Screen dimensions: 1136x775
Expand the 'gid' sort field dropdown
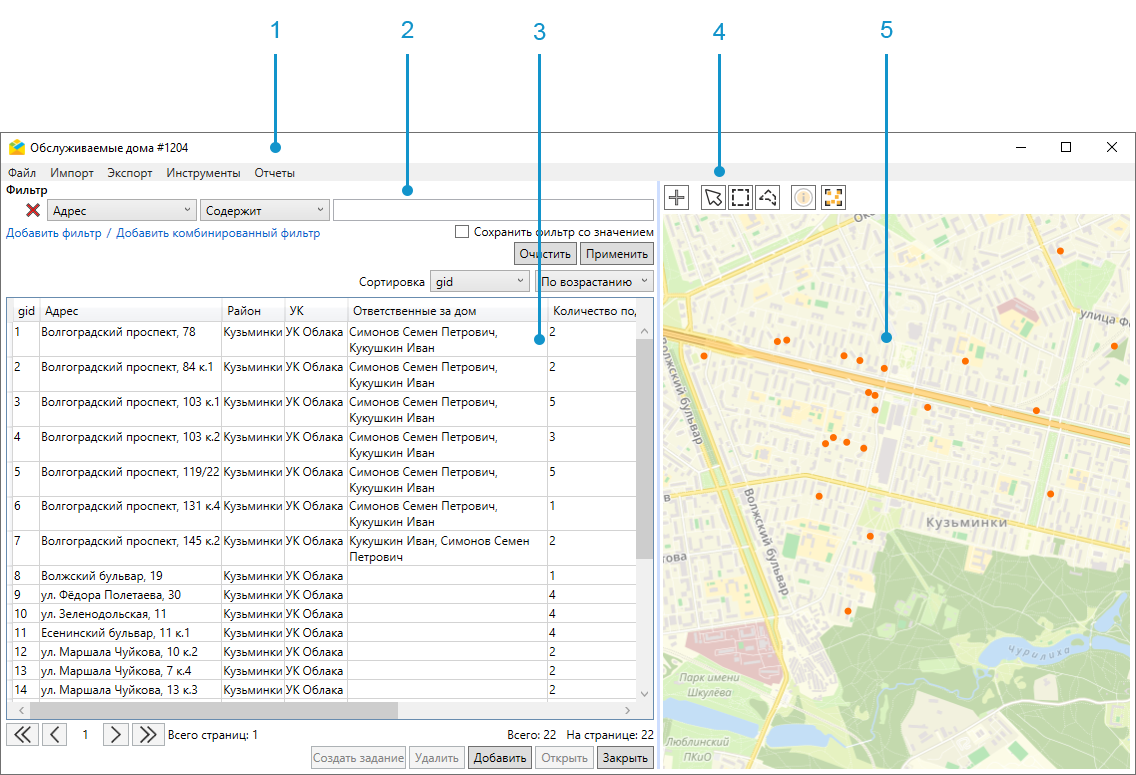click(x=479, y=282)
